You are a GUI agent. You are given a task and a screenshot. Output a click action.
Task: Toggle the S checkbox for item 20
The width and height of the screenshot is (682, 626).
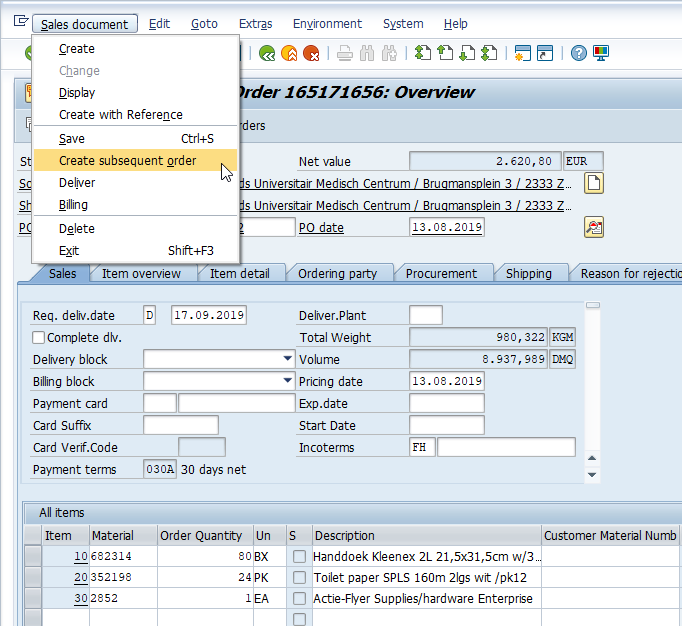click(x=299, y=577)
